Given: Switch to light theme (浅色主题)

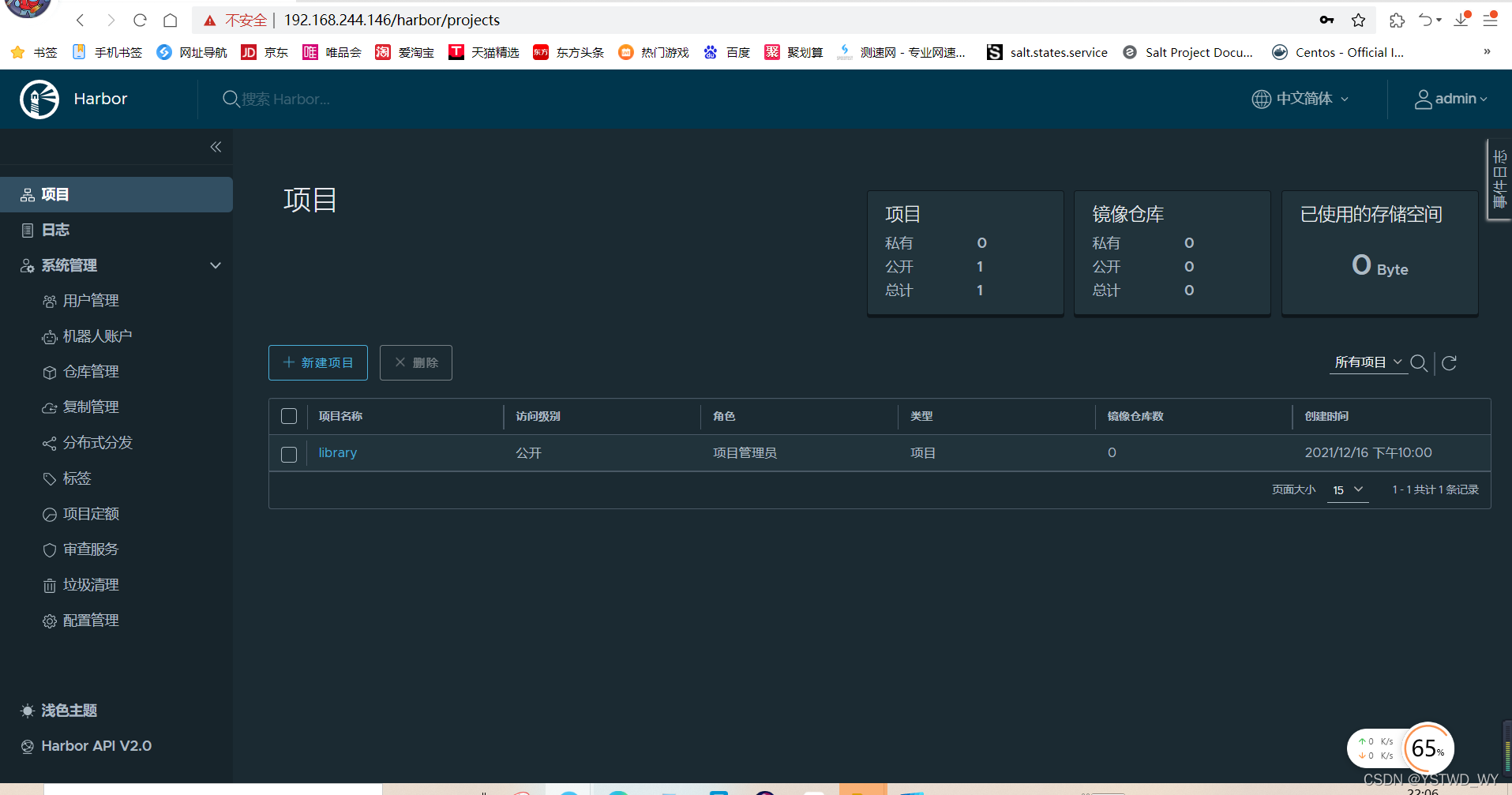Looking at the screenshot, I should 58,711.
